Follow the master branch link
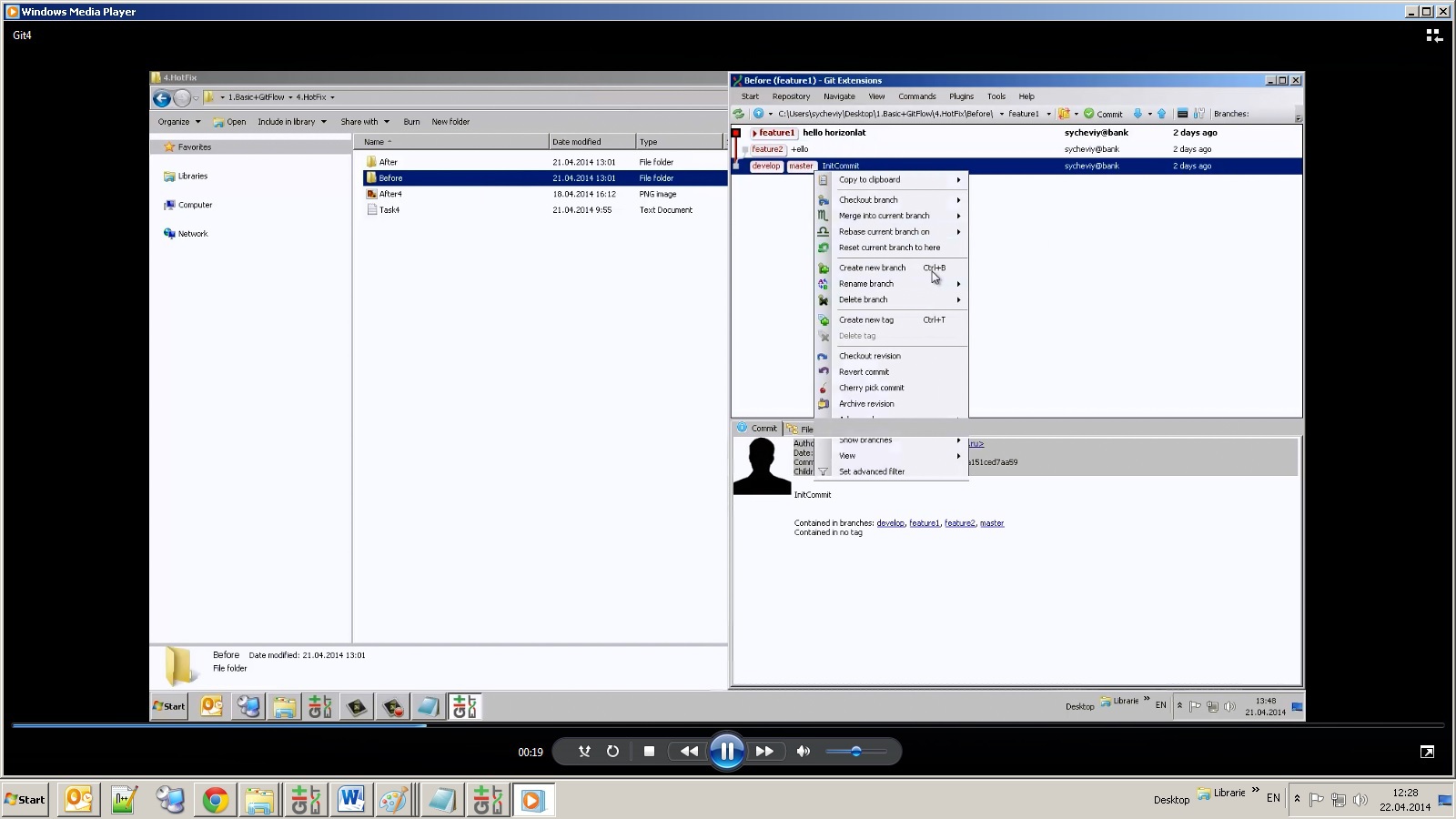This screenshot has width=1456, height=819. click(992, 523)
